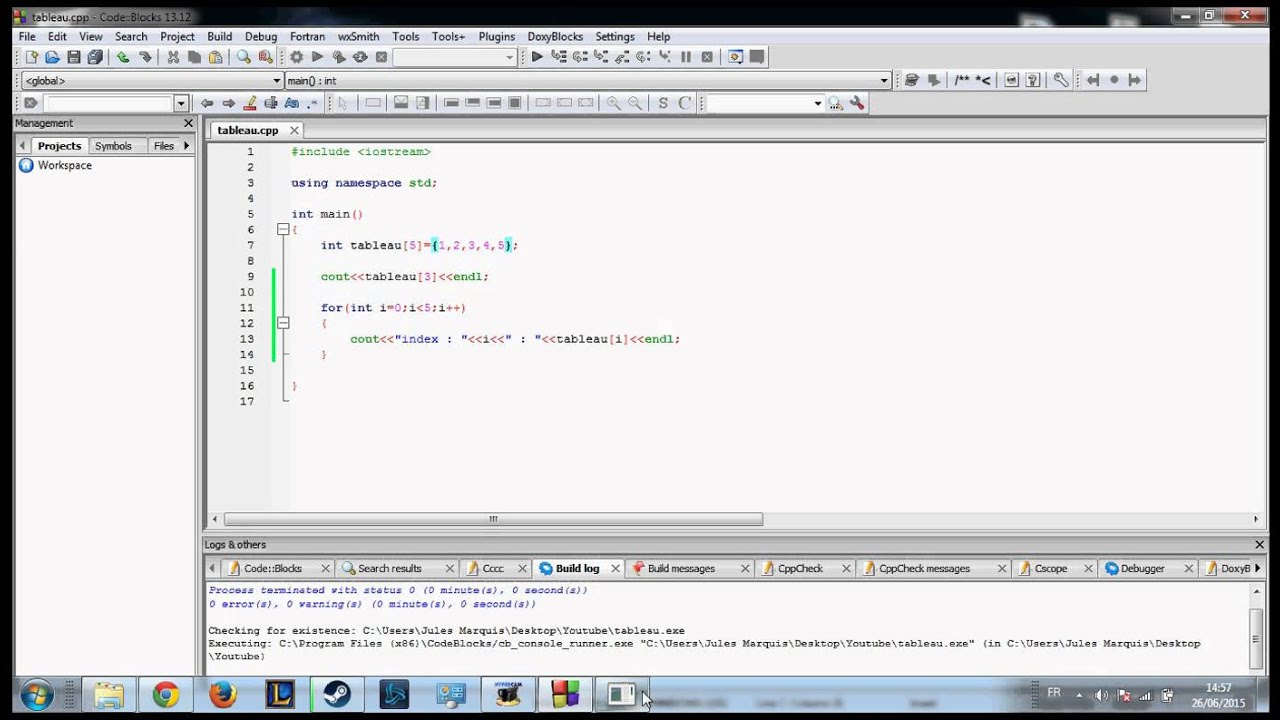Open the Settings menu
The width and height of the screenshot is (1280, 720).
pos(615,36)
